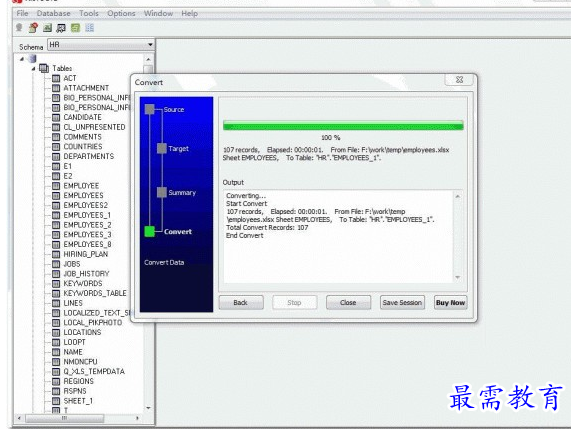Screen dimensions: 571x429
Task: Select the CL_UNPRESENTED table
Action: click(94, 127)
